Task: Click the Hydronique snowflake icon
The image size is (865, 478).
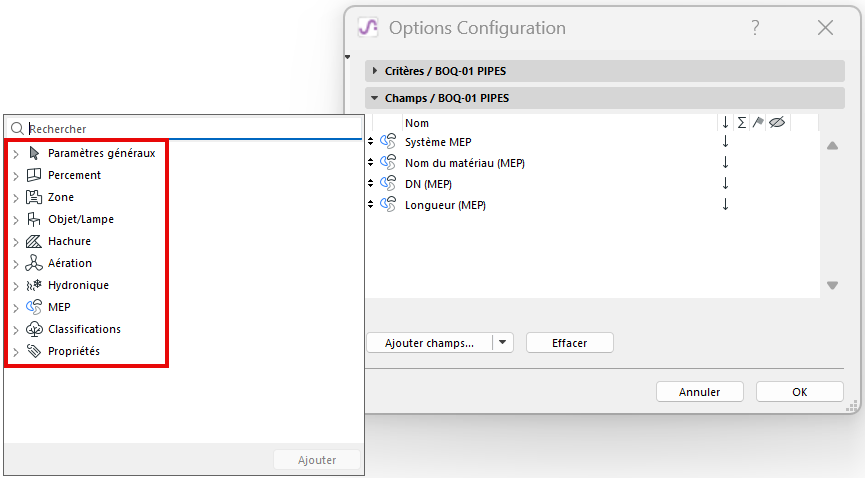Action: [x=34, y=285]
